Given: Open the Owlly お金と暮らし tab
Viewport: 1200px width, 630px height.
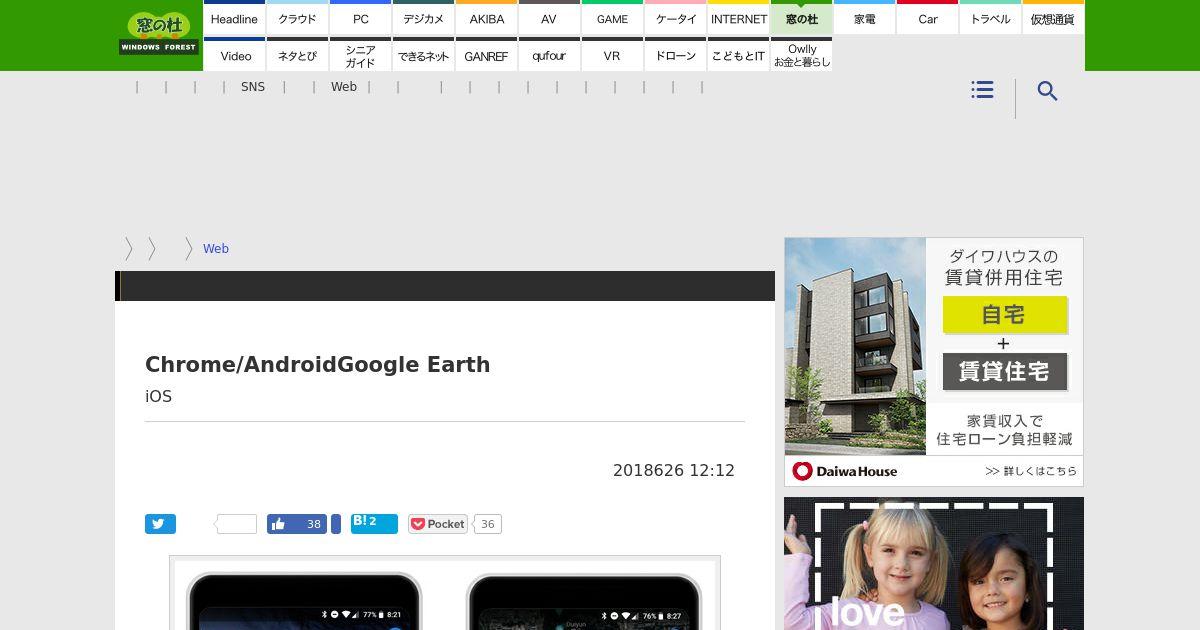Looking at the screenshot, I should click(x=802, y=55).
